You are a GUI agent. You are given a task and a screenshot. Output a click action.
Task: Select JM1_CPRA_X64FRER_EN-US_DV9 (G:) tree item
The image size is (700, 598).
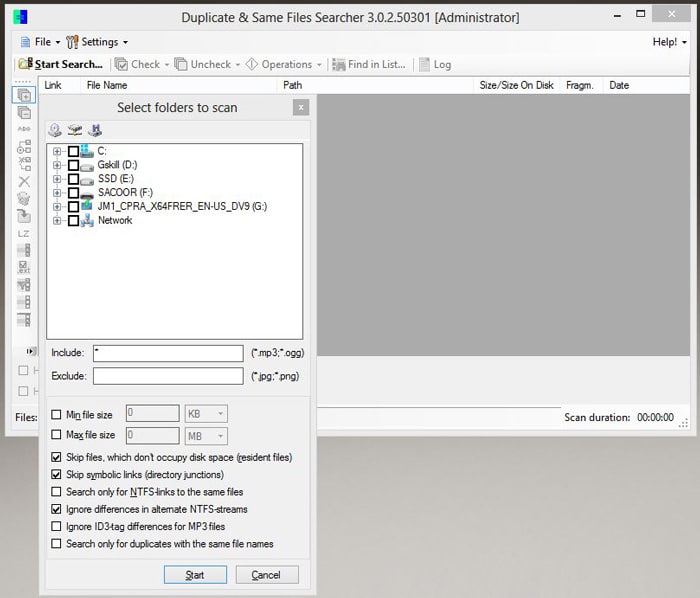click(182, 207)
